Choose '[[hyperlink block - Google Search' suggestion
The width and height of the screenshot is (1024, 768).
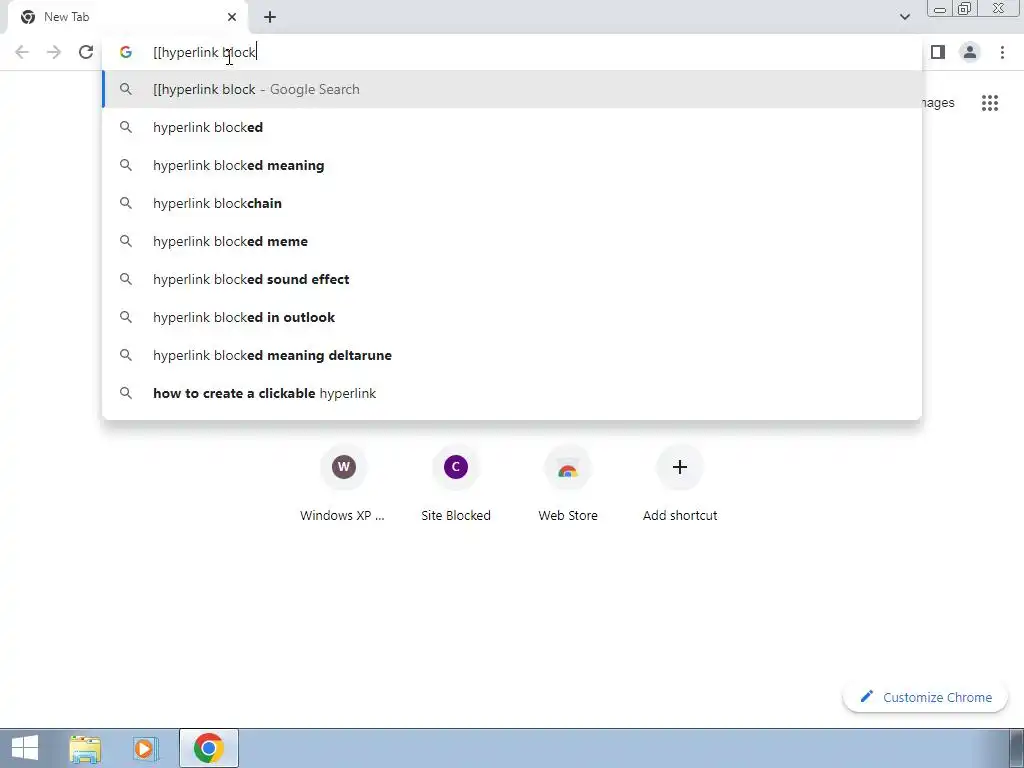coord(512,89)
